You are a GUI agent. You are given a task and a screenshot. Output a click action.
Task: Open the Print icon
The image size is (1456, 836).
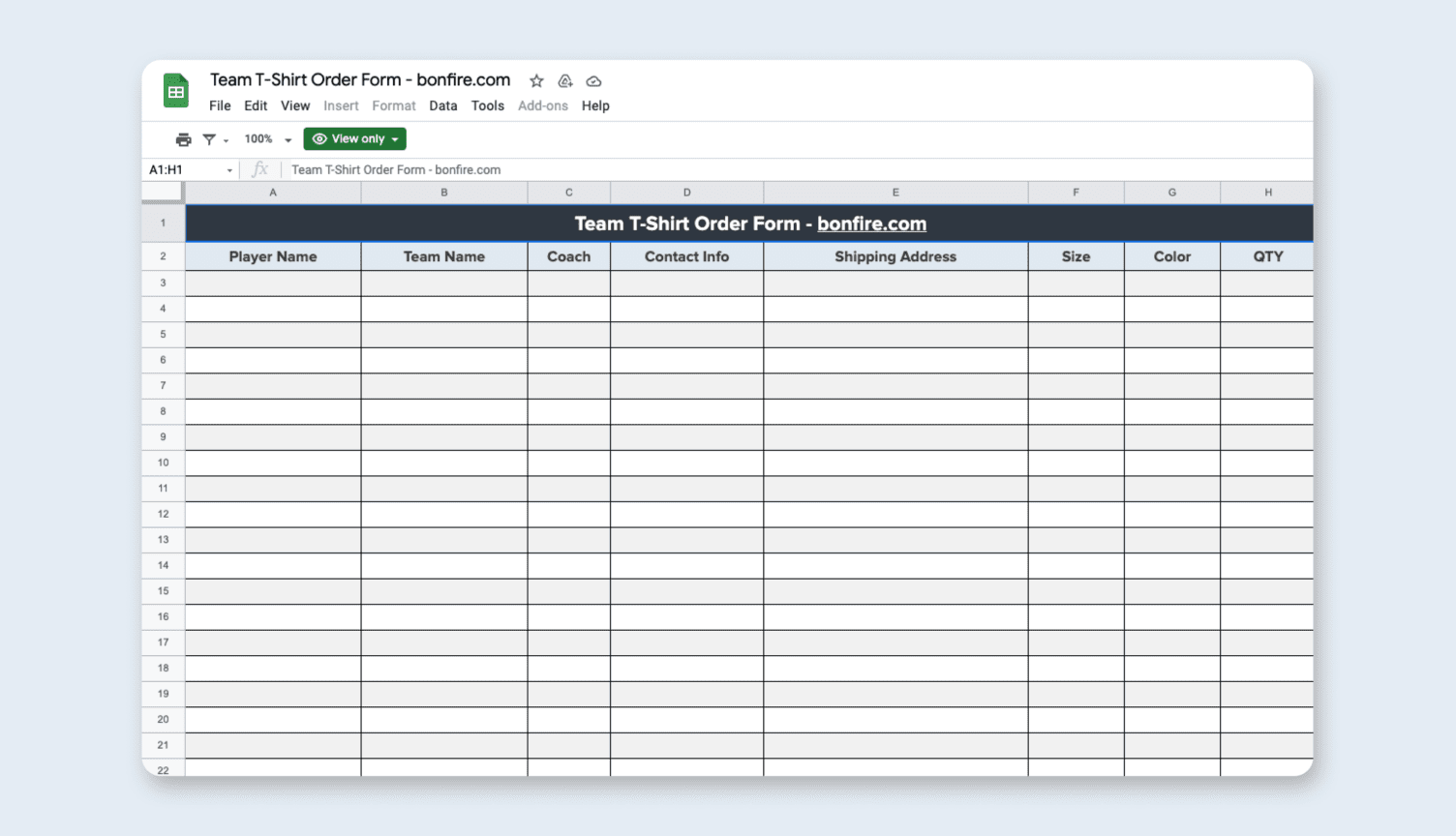click(183, 138)
